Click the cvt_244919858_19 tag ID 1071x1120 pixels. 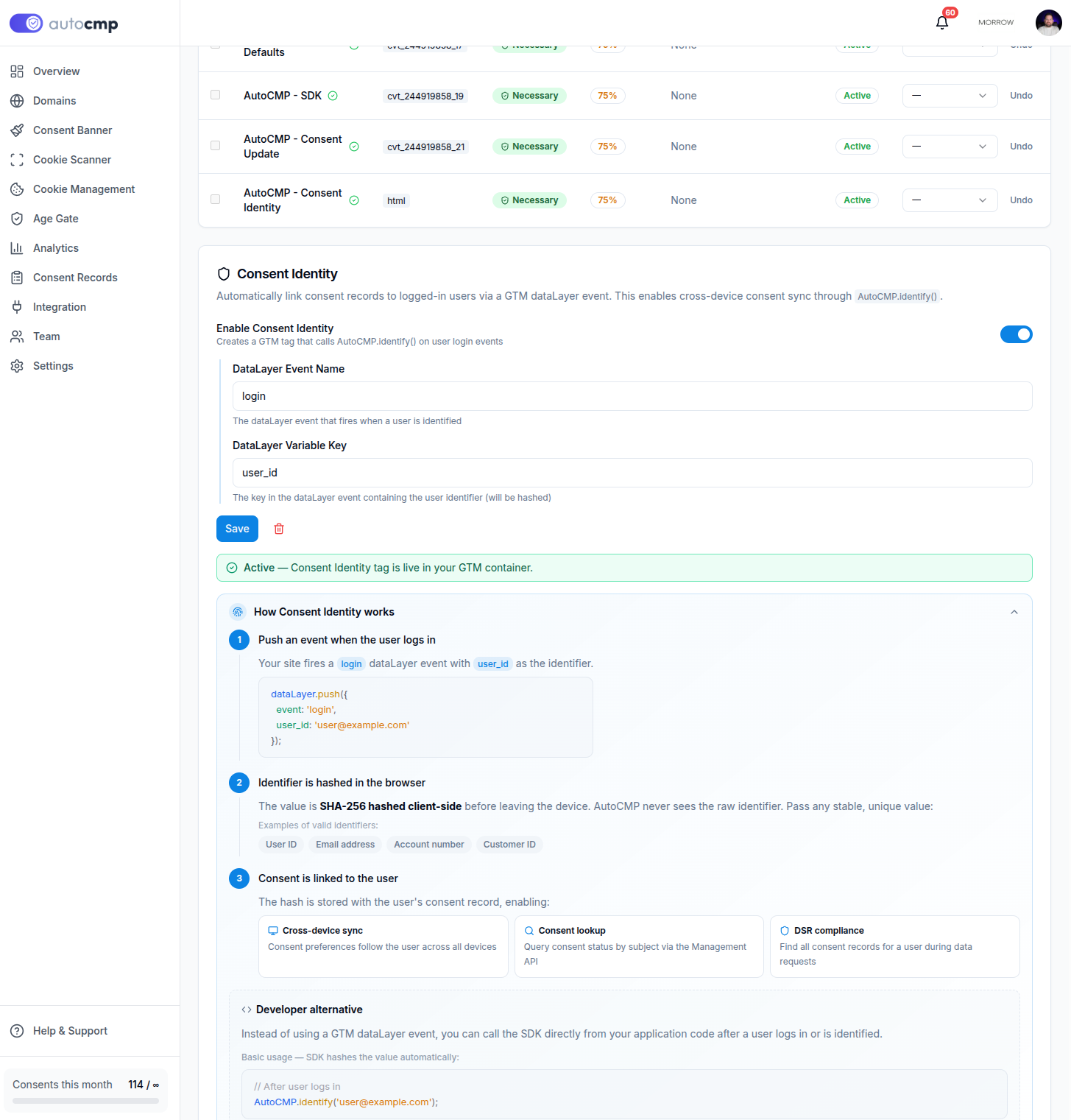425,96
